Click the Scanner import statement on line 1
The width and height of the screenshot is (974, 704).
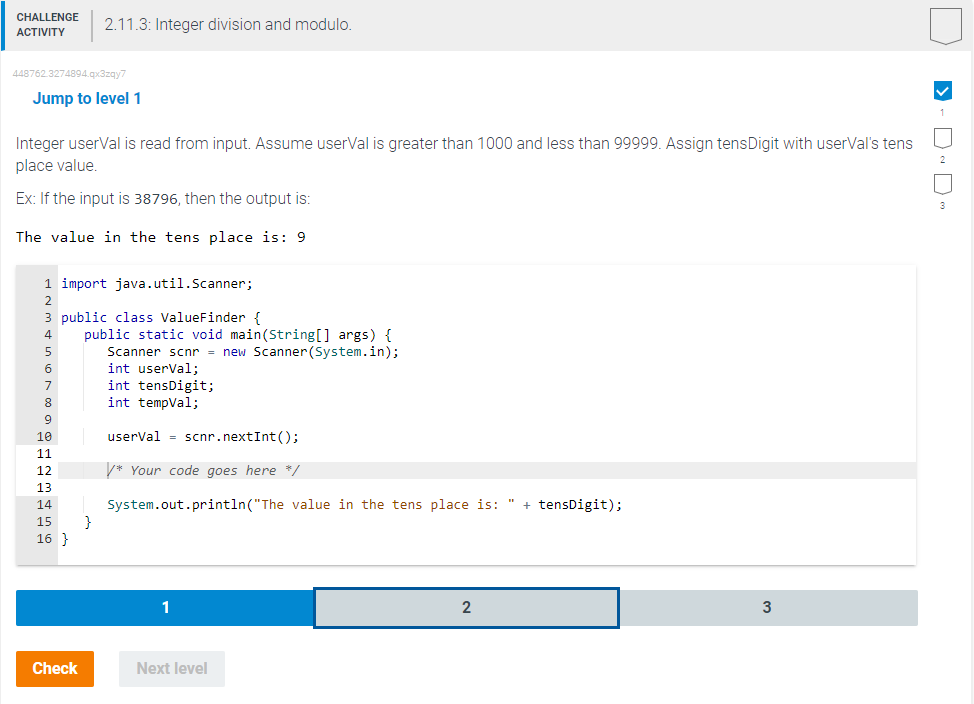tap(155, 283)
